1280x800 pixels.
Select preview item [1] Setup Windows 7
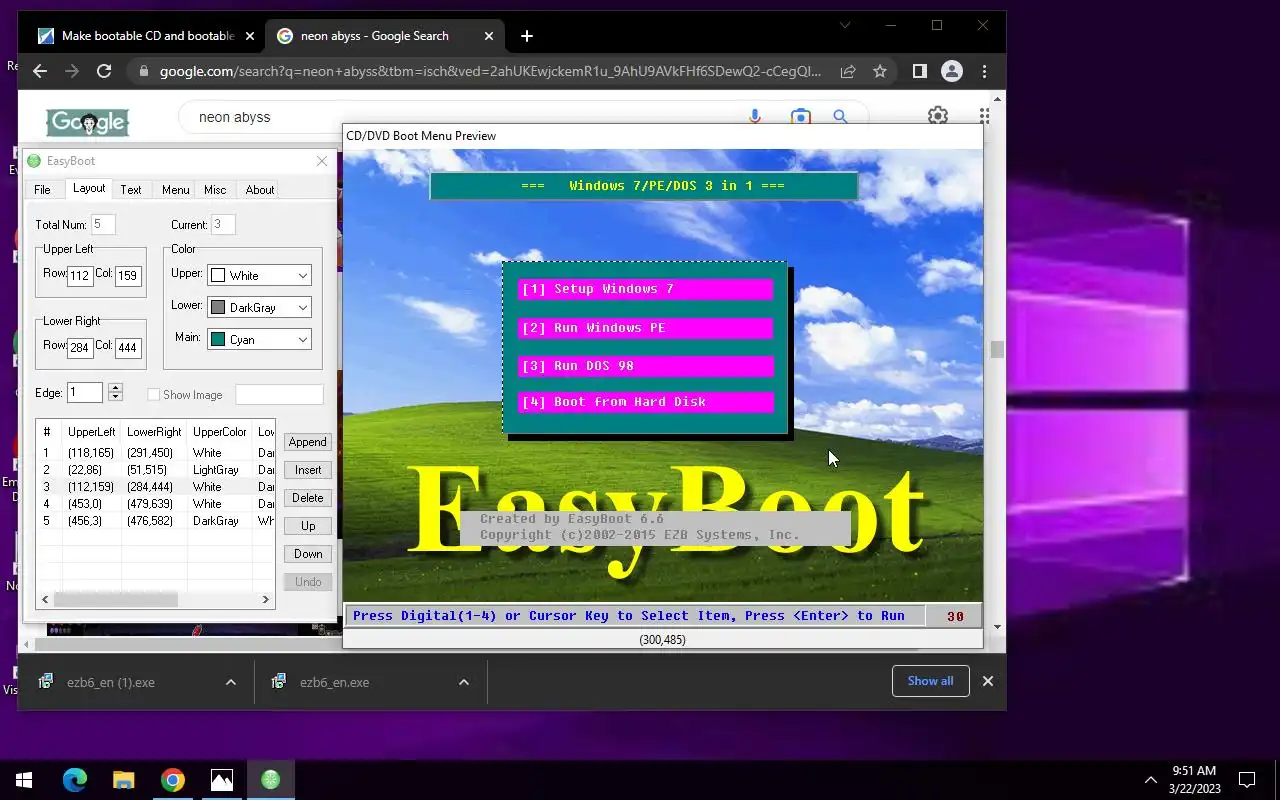tap(645, 289)
